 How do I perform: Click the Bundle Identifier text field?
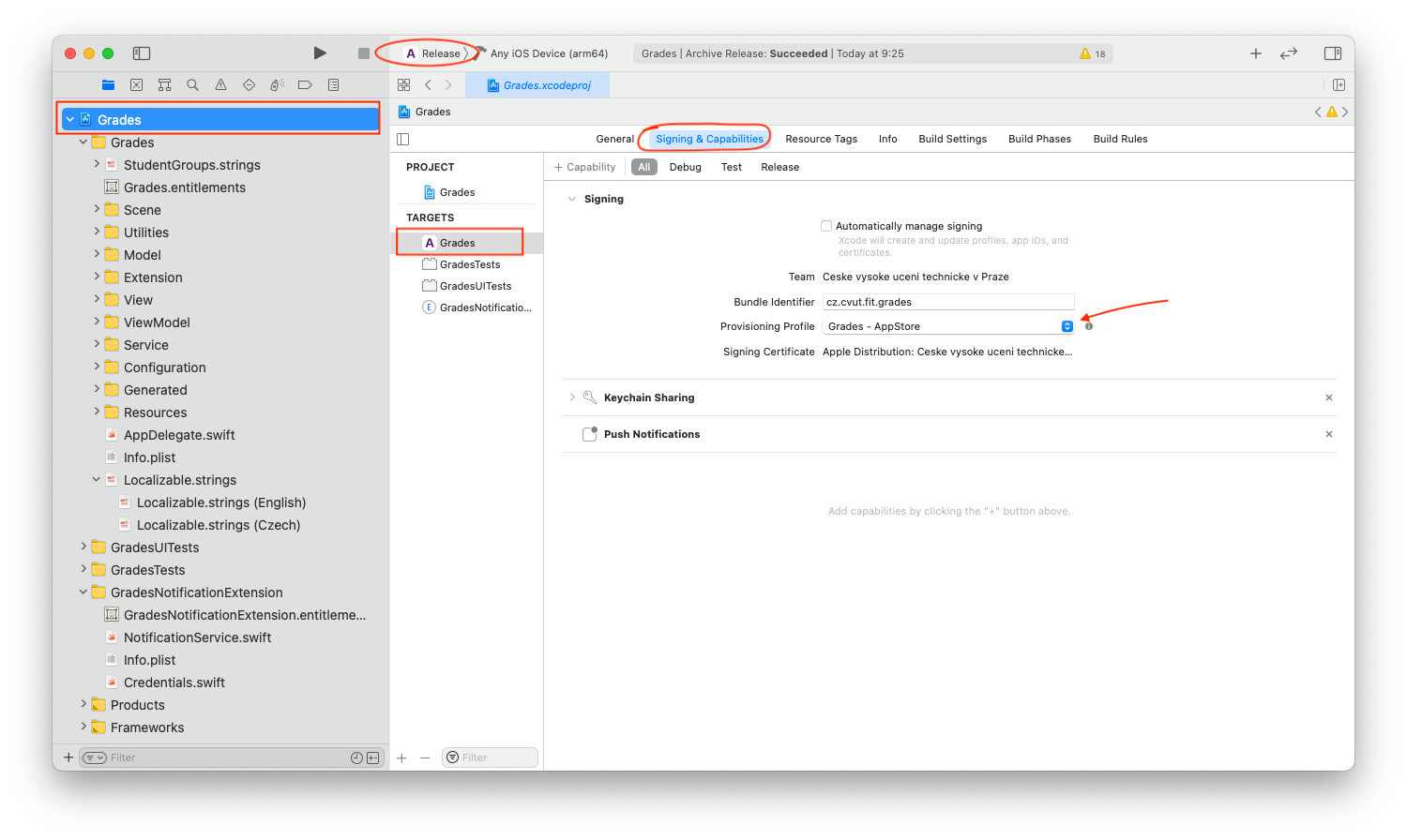coord(947,302)
